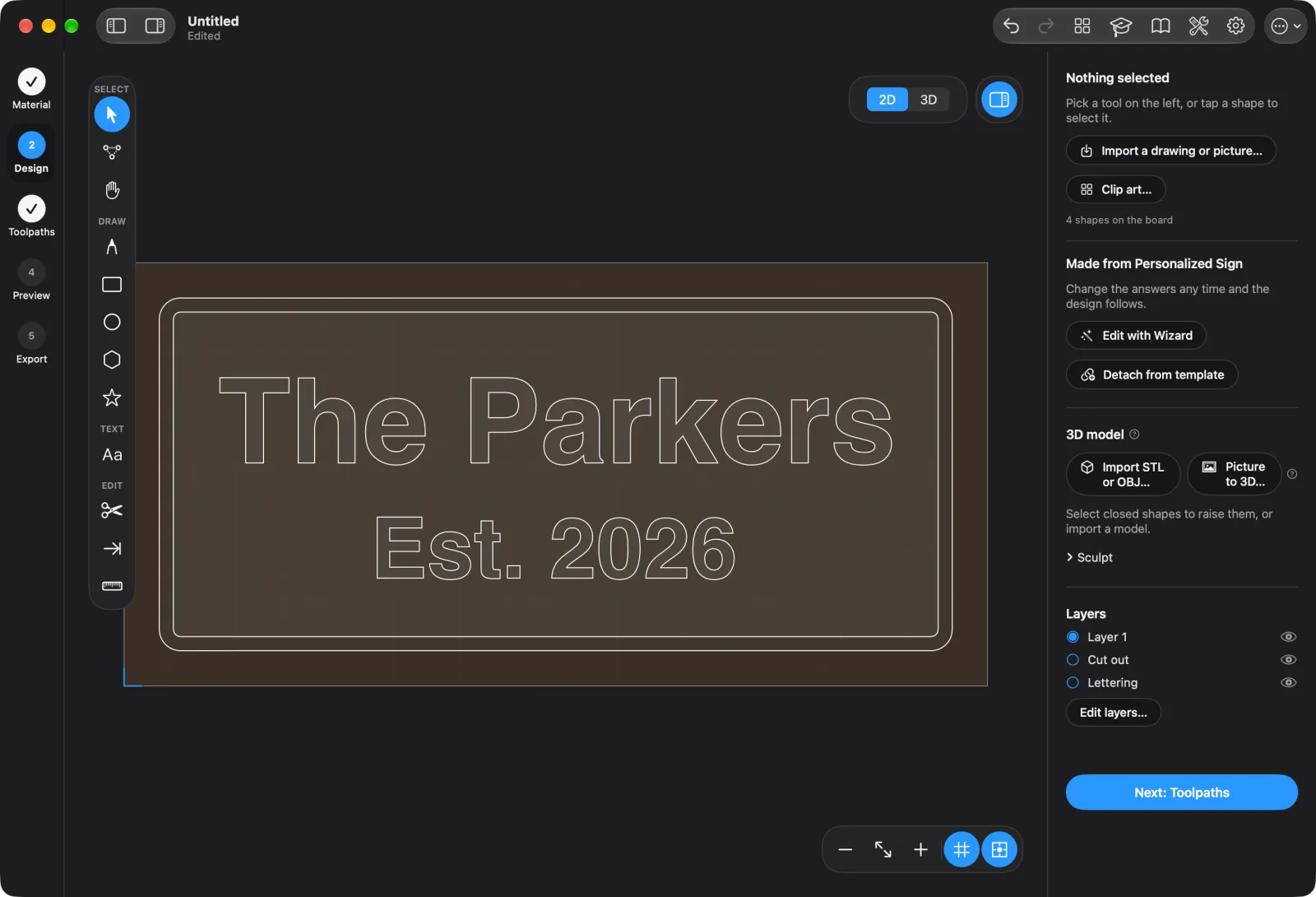Toggle the right sidebar from title bar
This screenshot has width=1316, height=897.
[155, 26]
